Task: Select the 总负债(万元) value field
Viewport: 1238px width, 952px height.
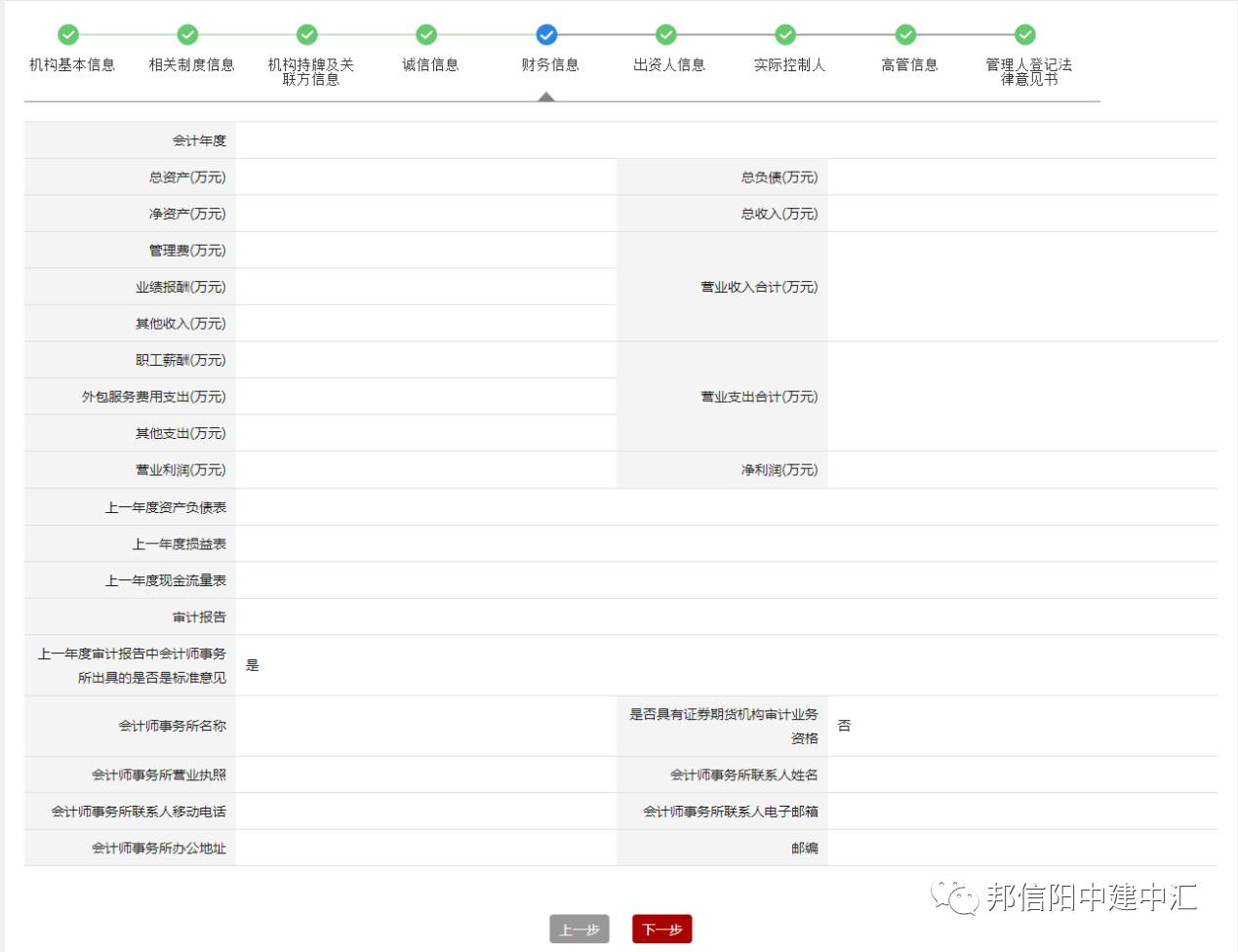Action: [x=1021, y=178]
